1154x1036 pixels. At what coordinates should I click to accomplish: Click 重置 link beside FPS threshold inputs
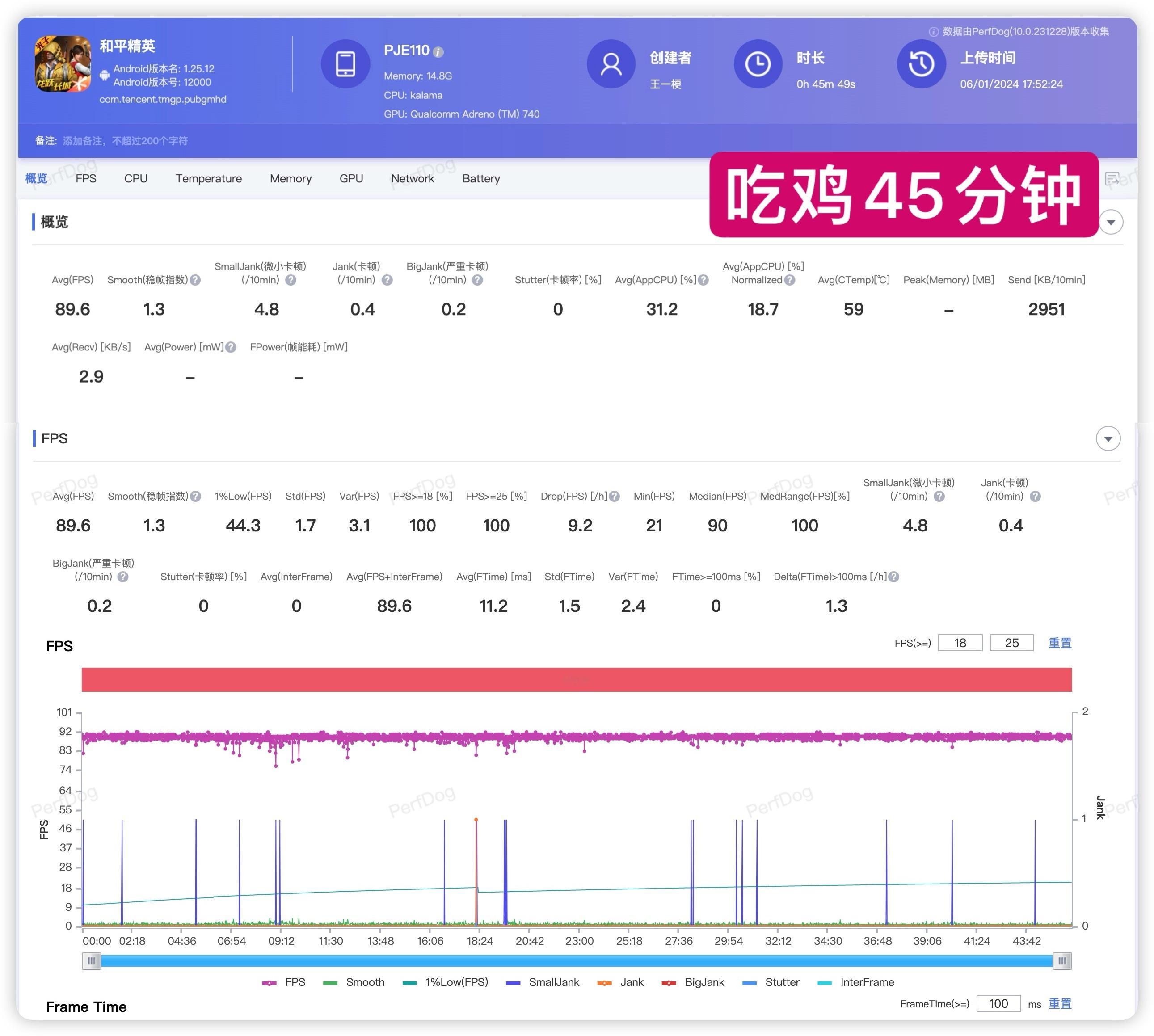1060,643
